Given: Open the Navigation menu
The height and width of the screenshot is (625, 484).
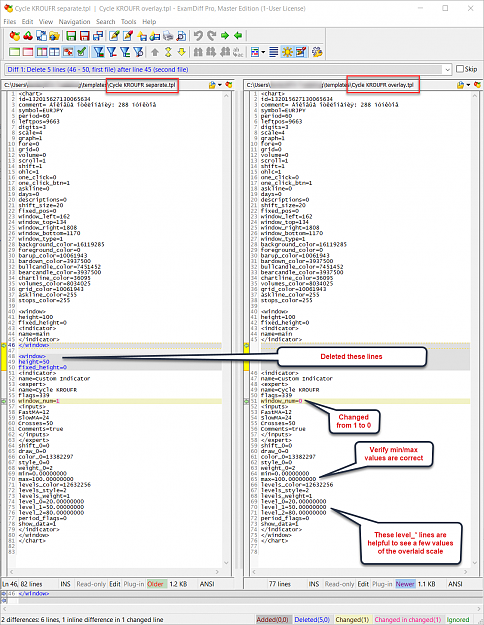Looking at the screenshot, I should (x=75, y=22).
